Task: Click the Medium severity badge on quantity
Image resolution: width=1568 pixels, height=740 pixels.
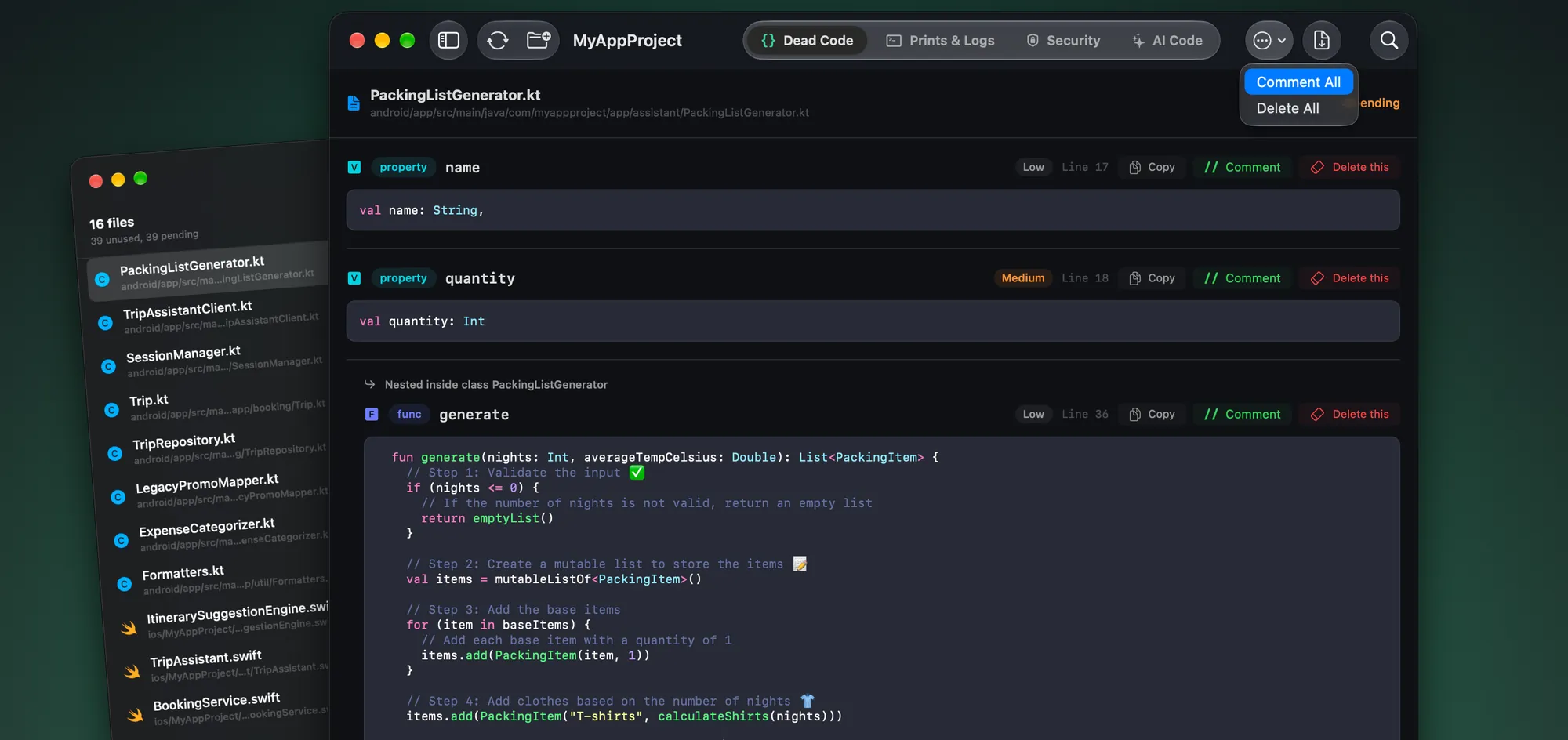Action: (1023, 278)
